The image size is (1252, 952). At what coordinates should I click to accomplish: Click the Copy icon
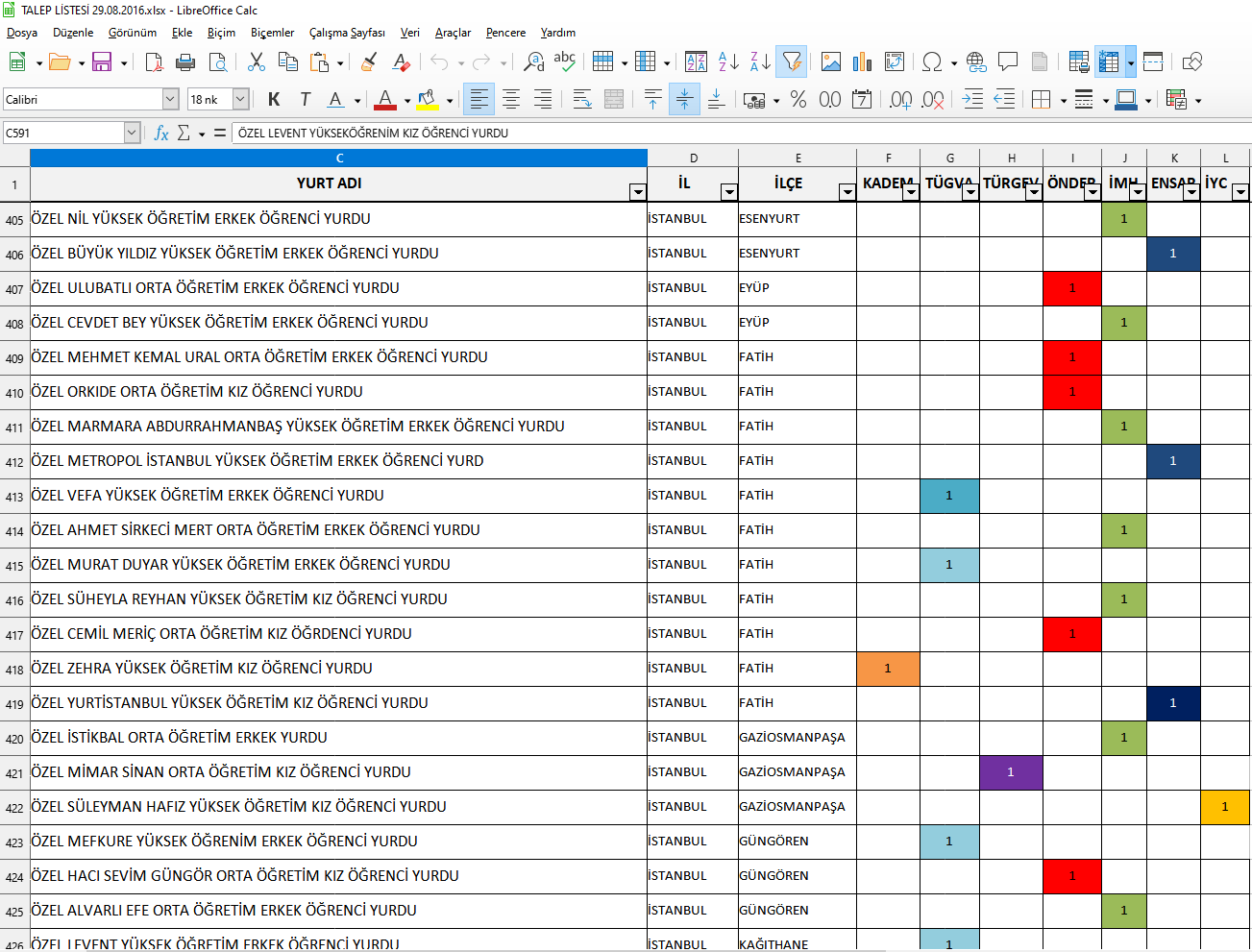click(x=287, y=62)
